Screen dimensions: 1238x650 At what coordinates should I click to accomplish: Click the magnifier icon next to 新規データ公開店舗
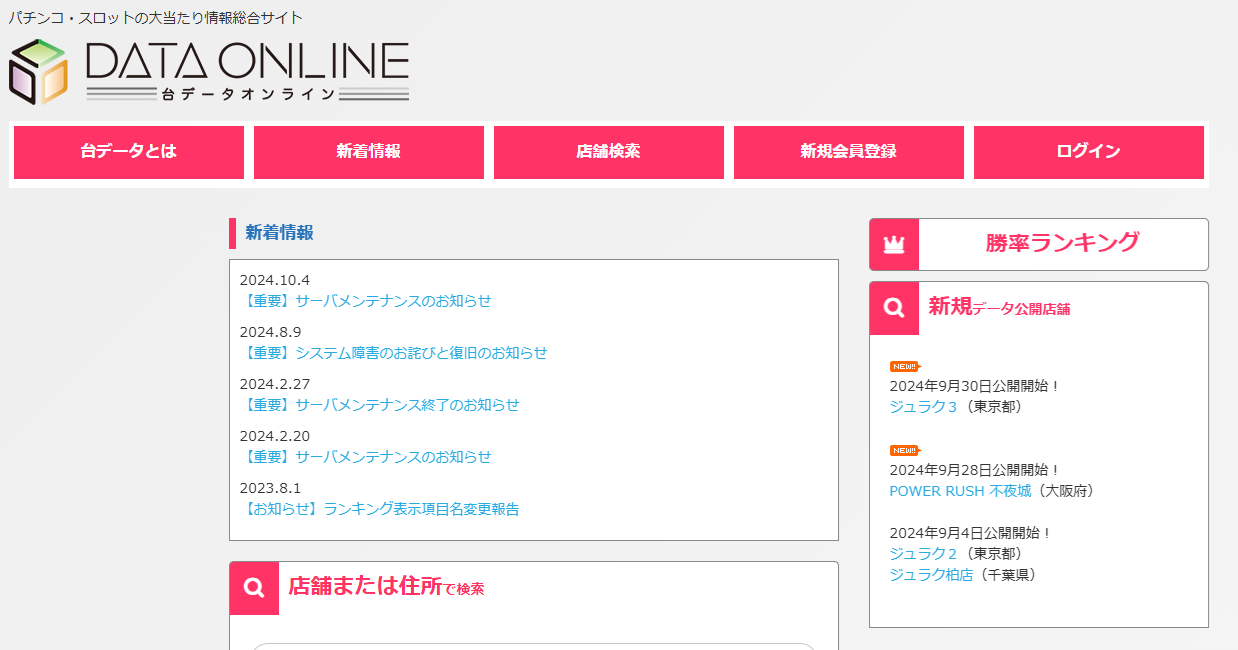click(893, 308)
